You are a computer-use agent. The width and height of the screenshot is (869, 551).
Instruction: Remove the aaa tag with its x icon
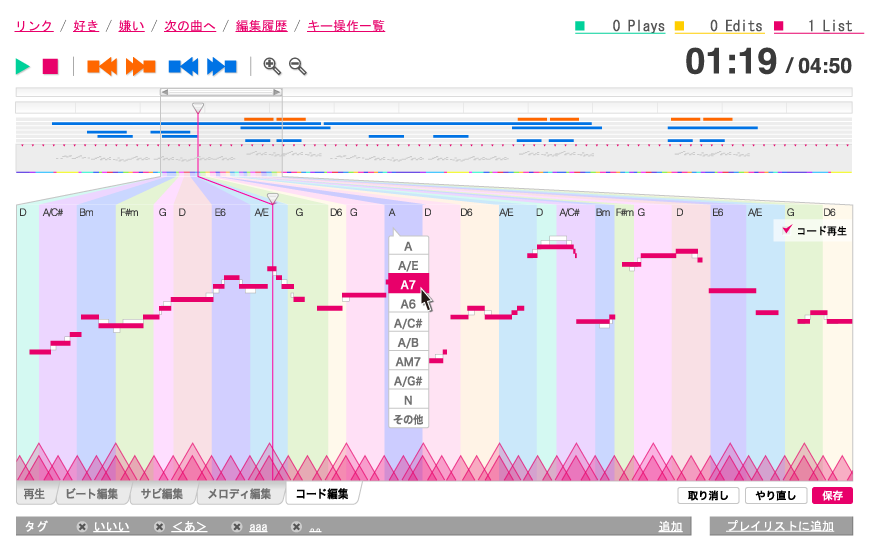pos(237,527)
